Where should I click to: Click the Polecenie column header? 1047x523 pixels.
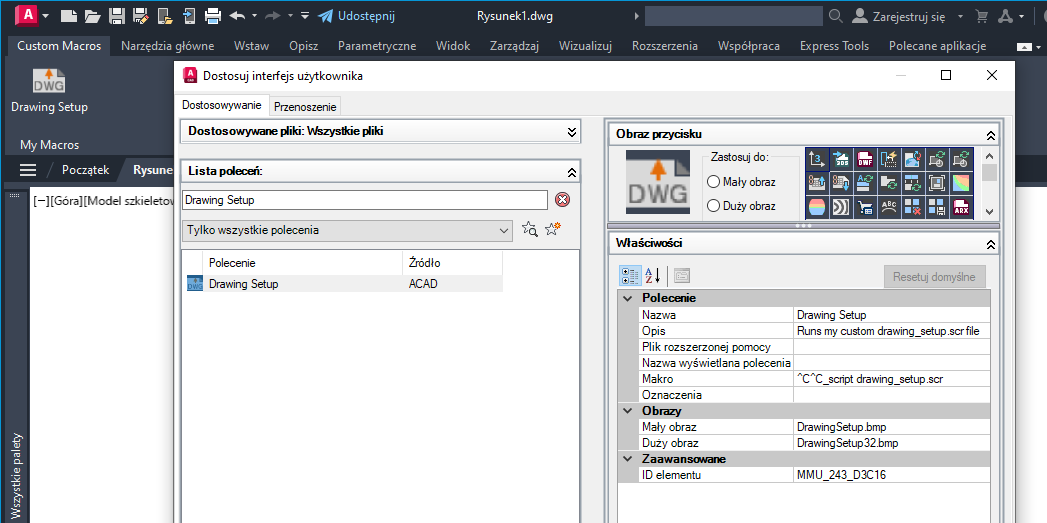(x=302, y=263)
